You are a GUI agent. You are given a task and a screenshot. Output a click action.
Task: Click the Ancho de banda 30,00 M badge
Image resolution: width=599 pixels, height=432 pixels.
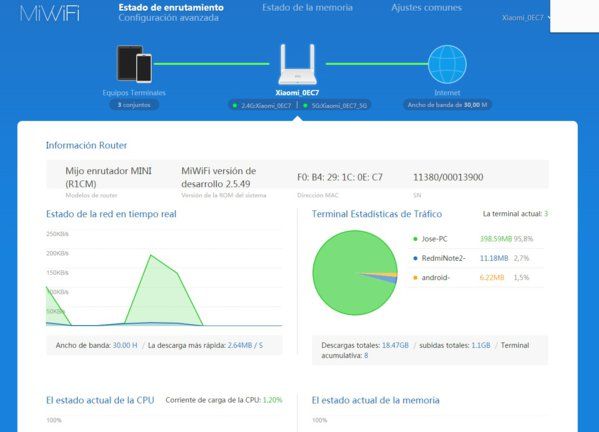click(x=447, y=105)
